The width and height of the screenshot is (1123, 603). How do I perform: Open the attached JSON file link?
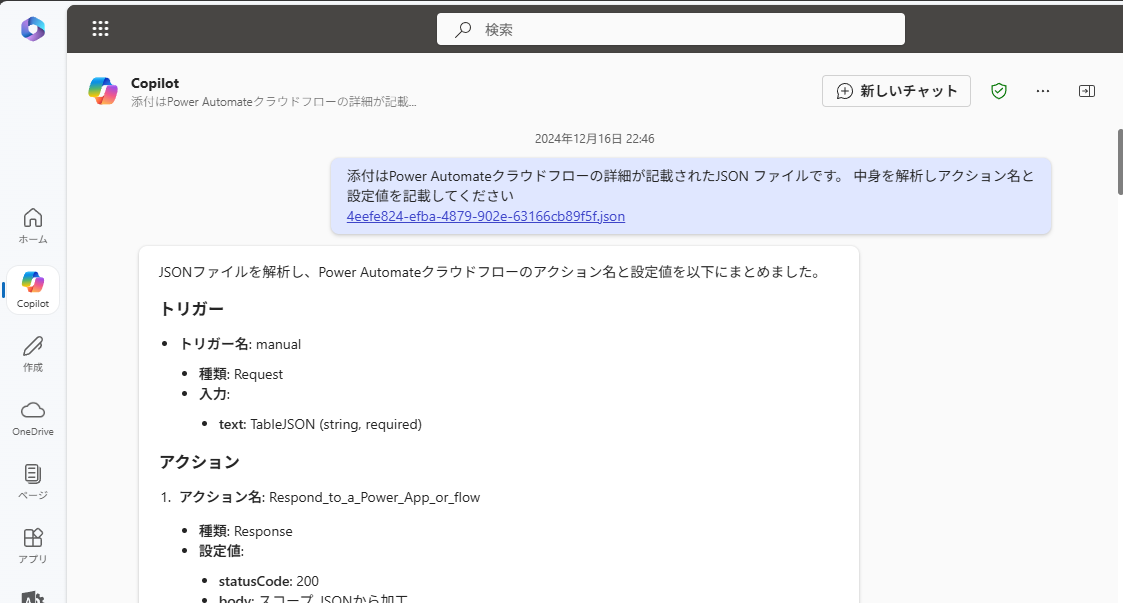click(486, 216)
